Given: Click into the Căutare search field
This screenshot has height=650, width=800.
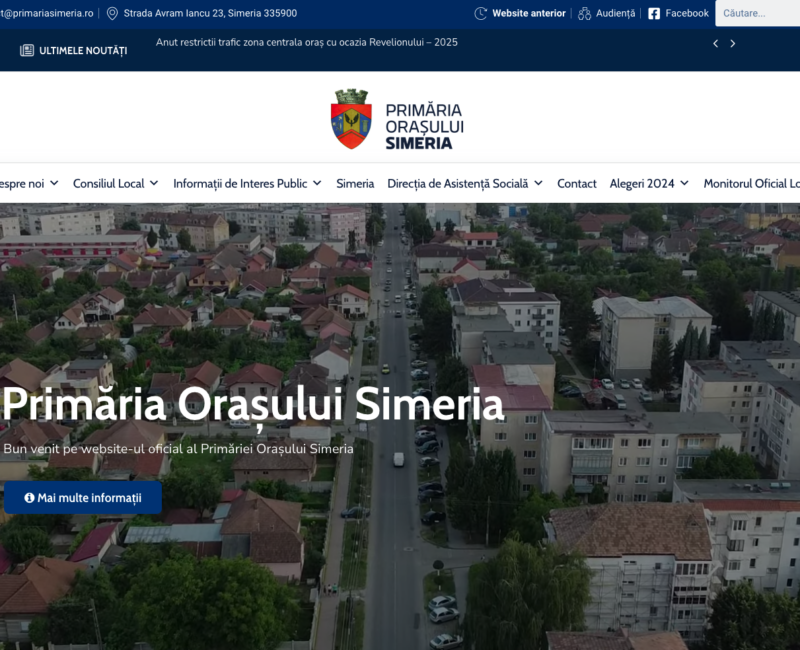Looking at the screenshot, I should 757,13.
